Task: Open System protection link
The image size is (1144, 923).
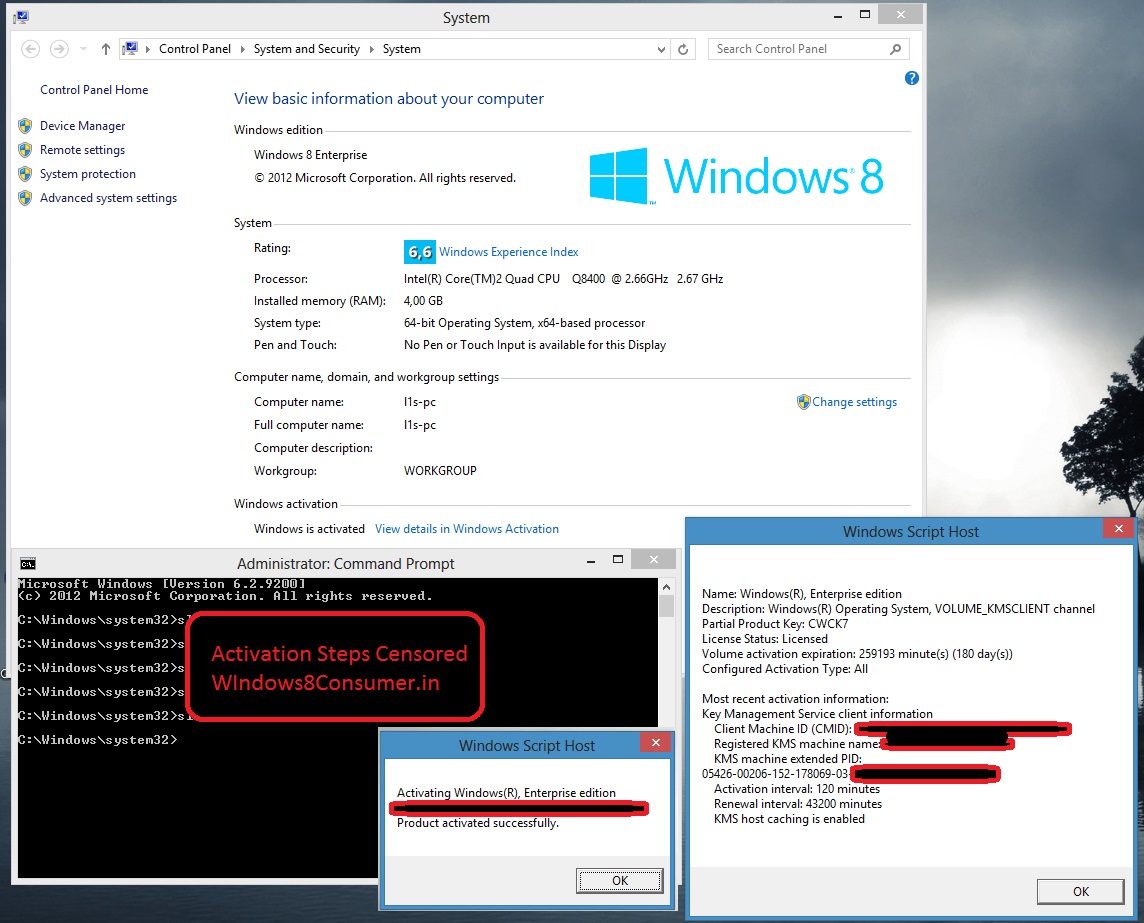Action: click(87, 174)
